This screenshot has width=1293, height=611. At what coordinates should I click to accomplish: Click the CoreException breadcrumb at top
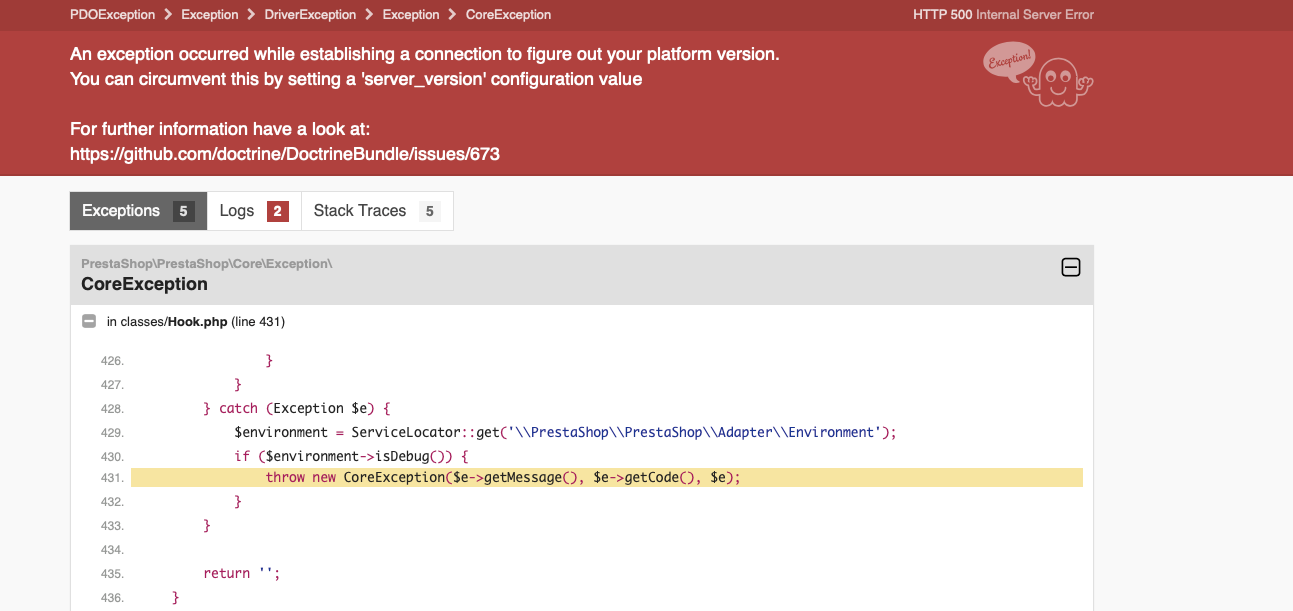(508, 15)
